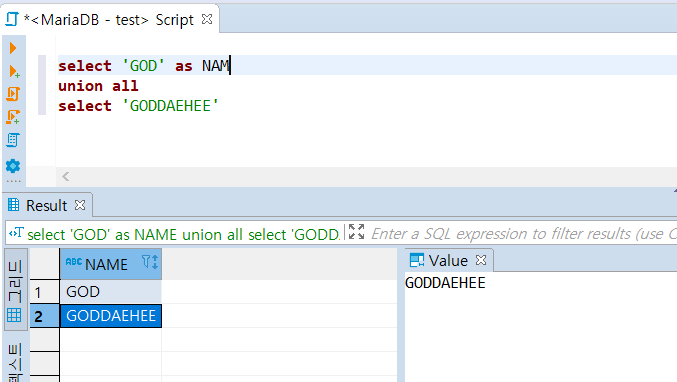The width and height of the screenshot is (677, 382).
Task: Select the GODDAEHEE cell in row 2
Action: tap(111, 316)
